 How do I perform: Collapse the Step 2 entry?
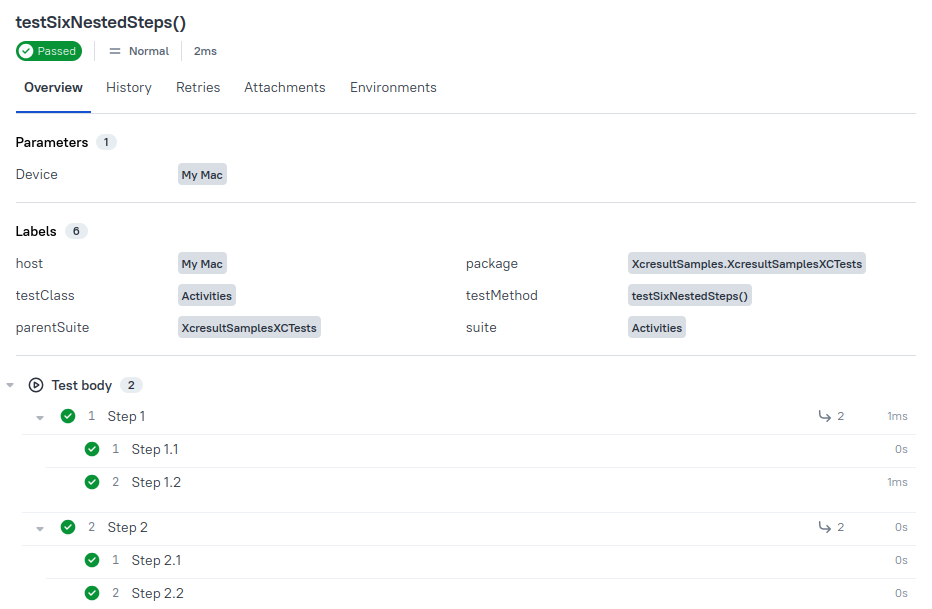(39, 527)
